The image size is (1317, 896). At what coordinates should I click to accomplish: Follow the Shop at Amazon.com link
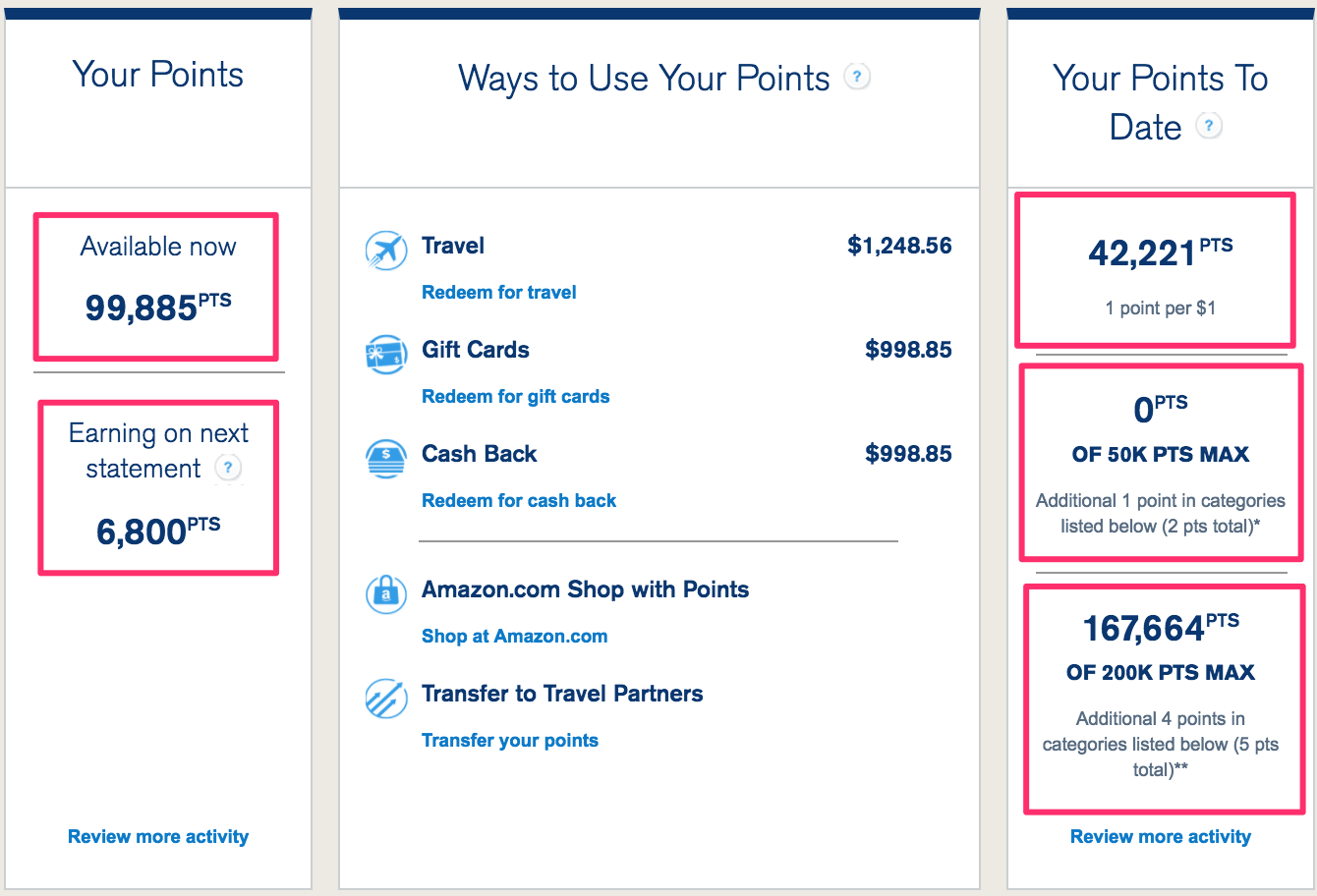(515, 637)
